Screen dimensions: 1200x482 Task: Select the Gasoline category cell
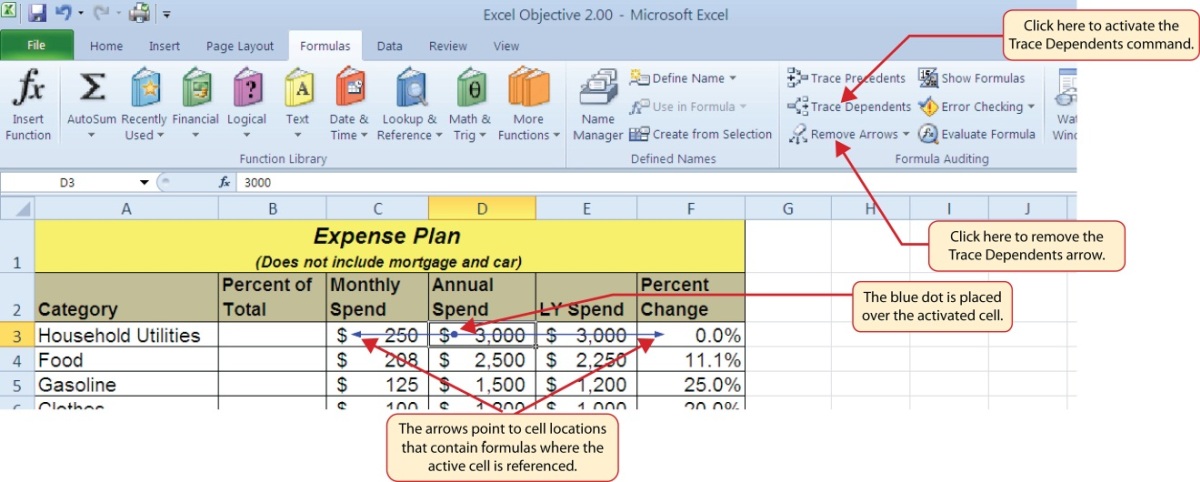126,385
